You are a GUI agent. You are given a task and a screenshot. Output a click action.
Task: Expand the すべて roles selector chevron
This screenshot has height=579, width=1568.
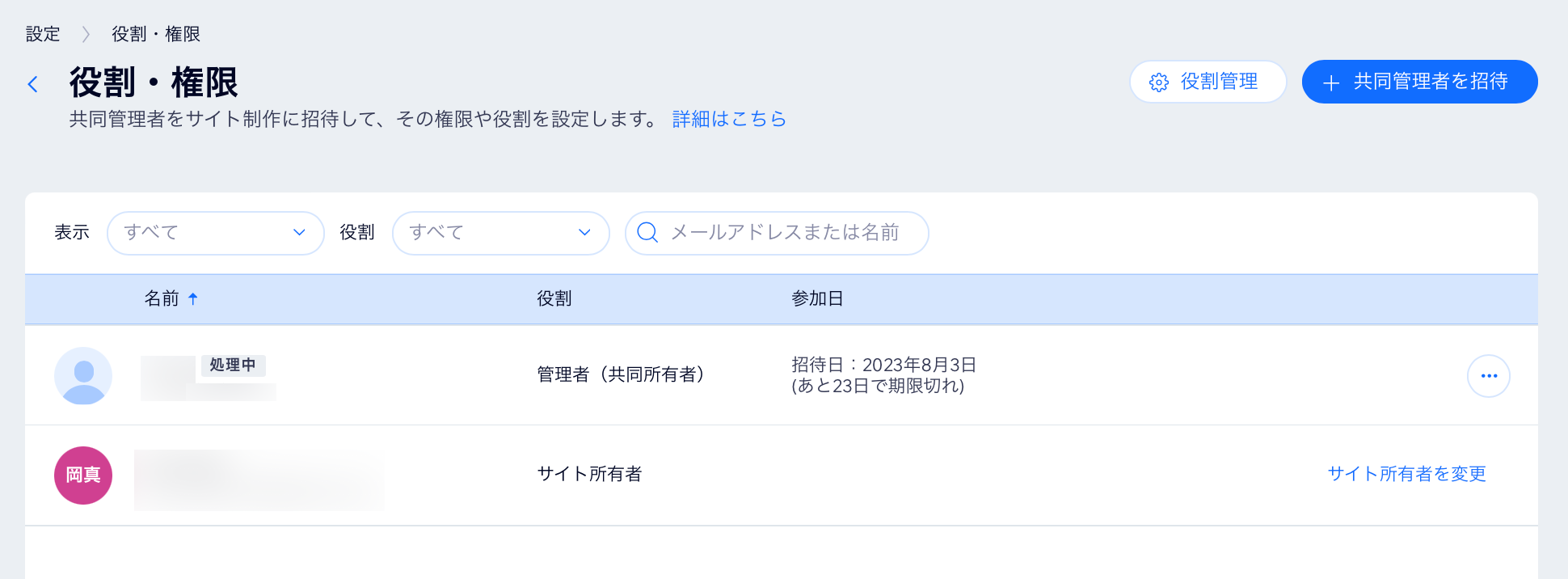(584, 233)
